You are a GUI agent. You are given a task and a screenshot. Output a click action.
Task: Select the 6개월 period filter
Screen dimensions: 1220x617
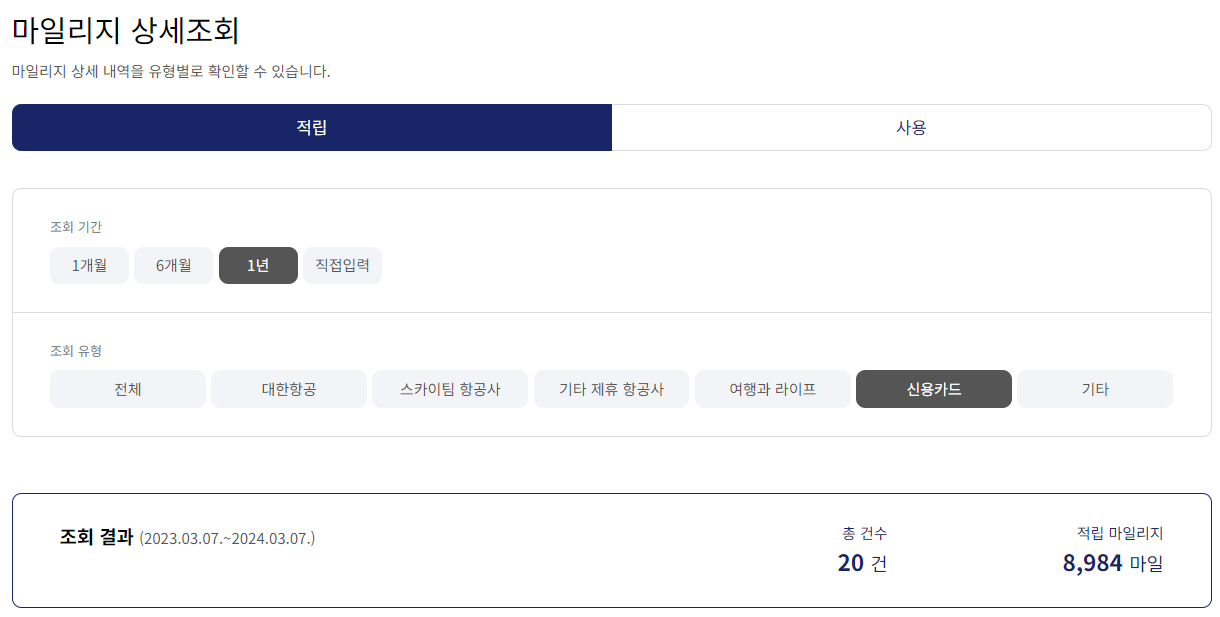[172, 265]
